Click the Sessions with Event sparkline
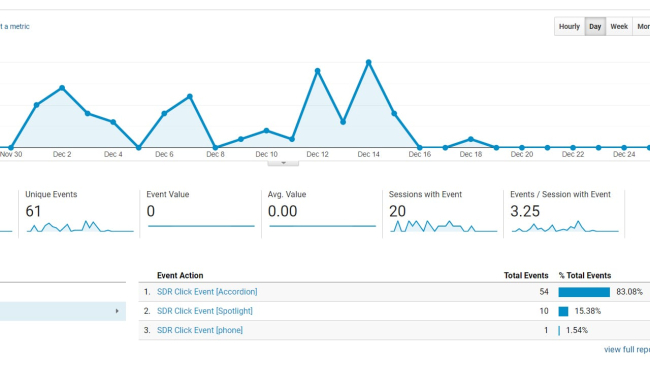Screen dimensions: 650x365 click(x=444, y=226)
